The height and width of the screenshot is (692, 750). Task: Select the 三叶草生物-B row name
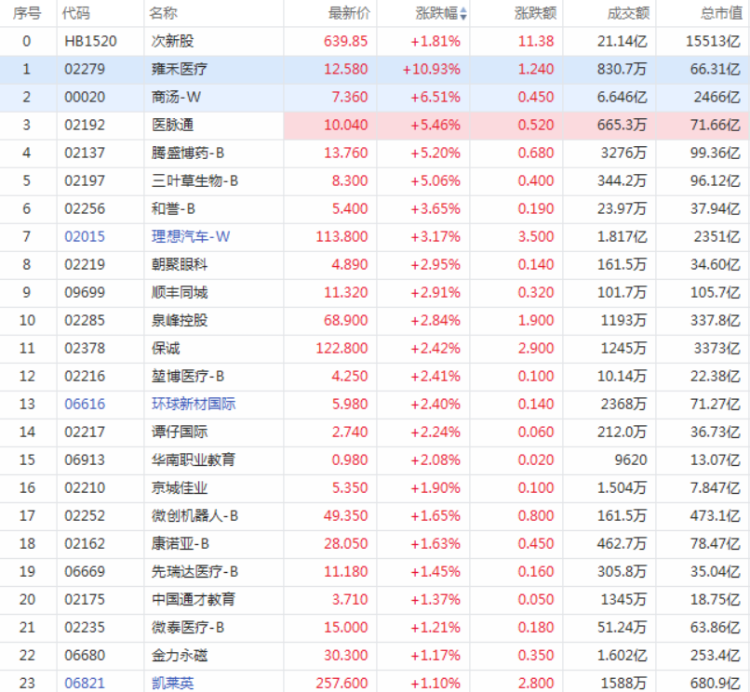(x=195, y=181)
